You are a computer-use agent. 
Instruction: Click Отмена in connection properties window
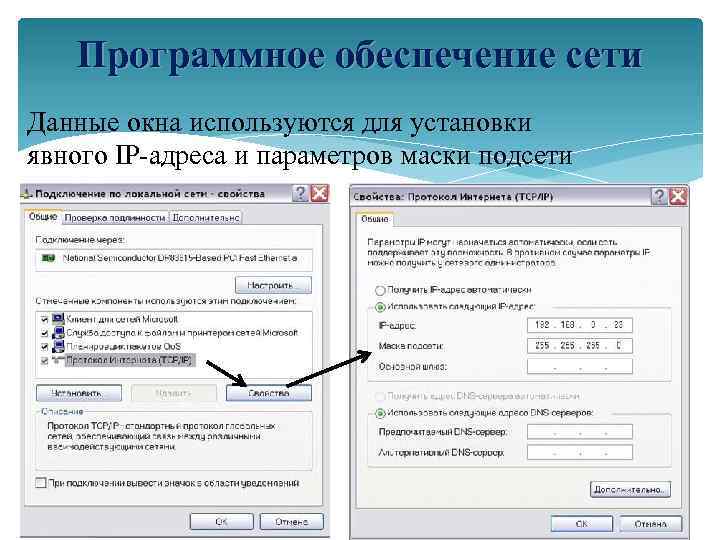(292, 522)
